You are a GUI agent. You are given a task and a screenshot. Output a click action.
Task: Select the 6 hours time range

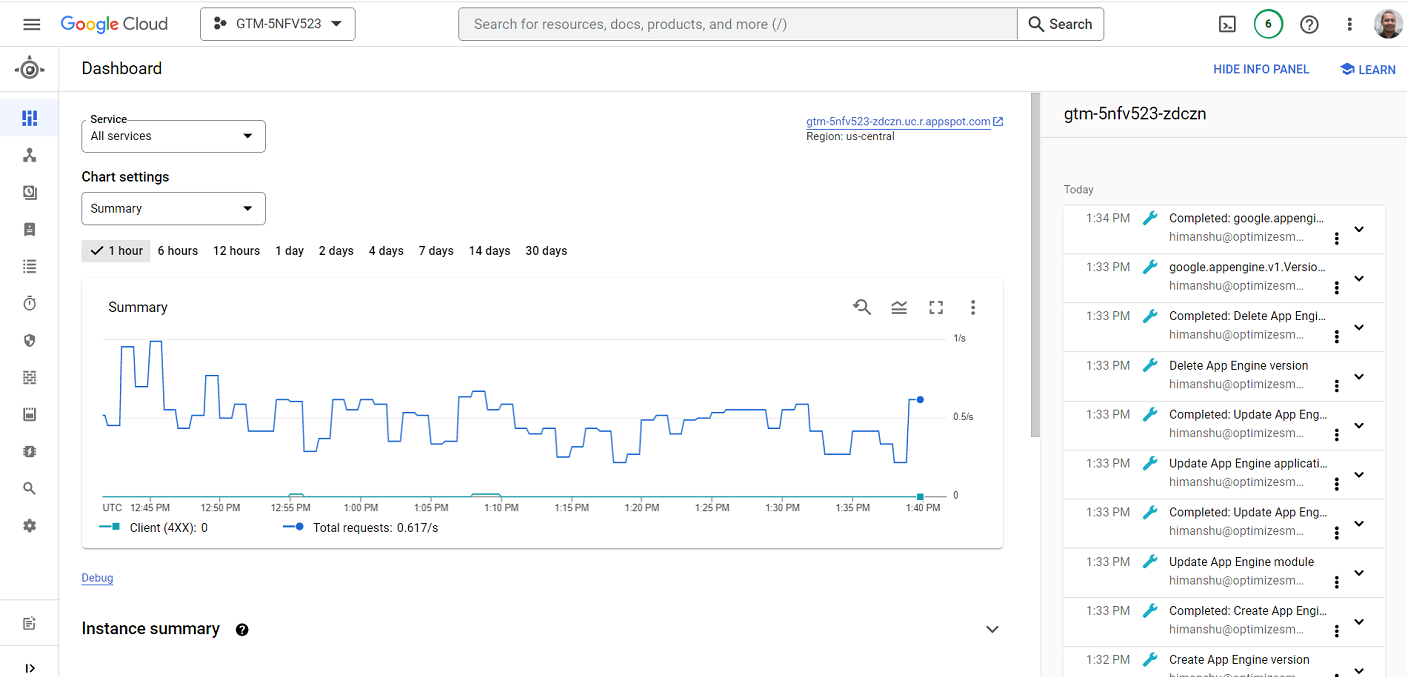point(178,251)
